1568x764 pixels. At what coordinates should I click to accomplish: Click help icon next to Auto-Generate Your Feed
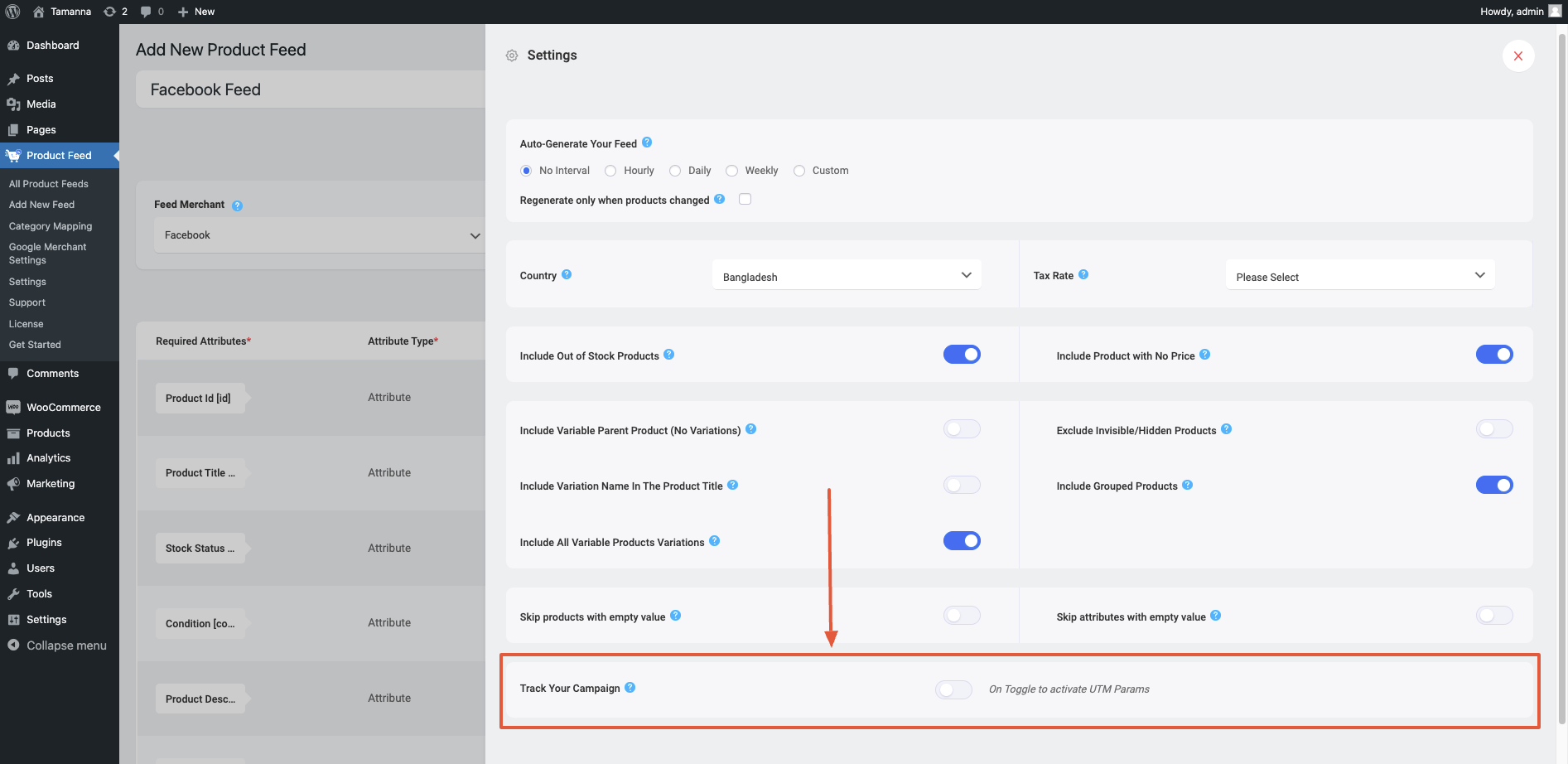pos(647,143)
